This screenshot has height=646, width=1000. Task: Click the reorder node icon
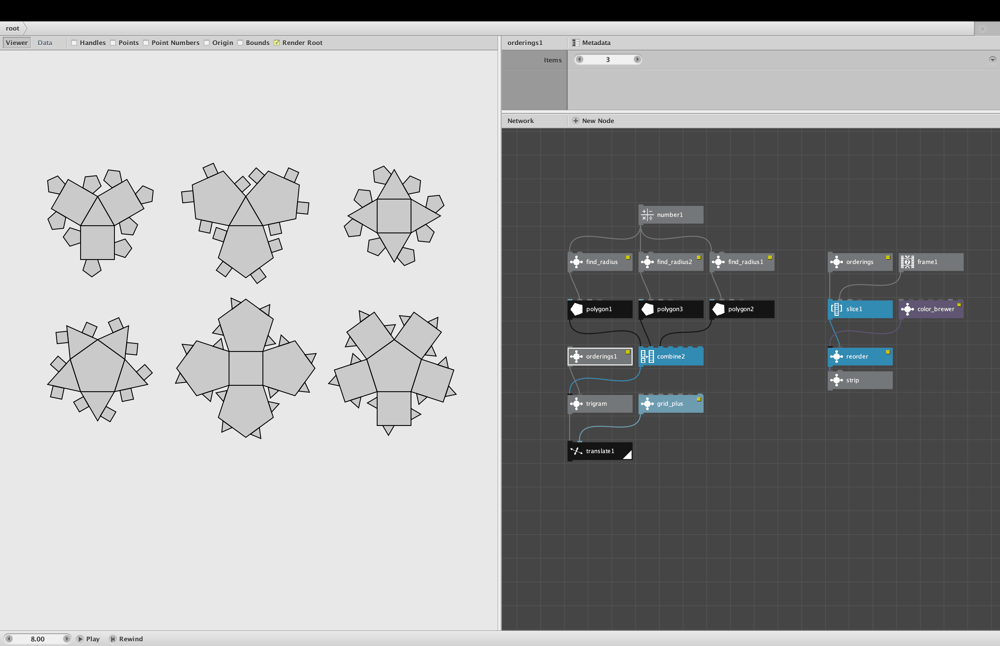coord(836,356)
